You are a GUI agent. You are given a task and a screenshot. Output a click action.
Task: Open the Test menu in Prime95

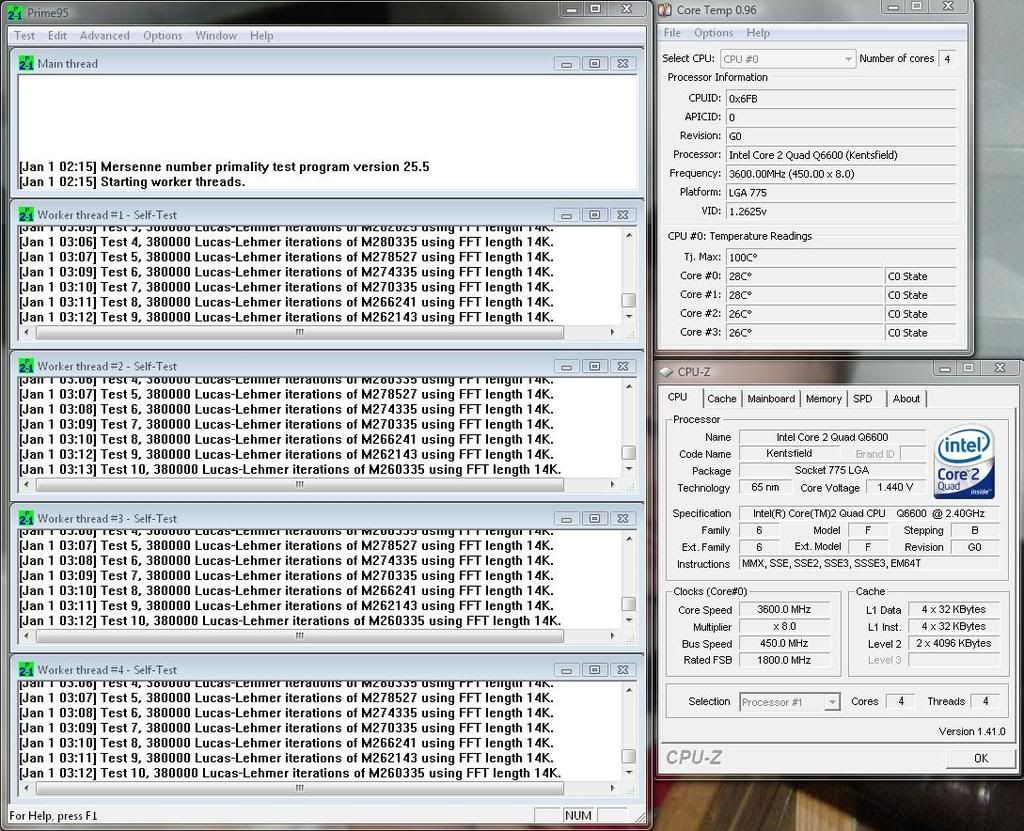click(25, 36)
